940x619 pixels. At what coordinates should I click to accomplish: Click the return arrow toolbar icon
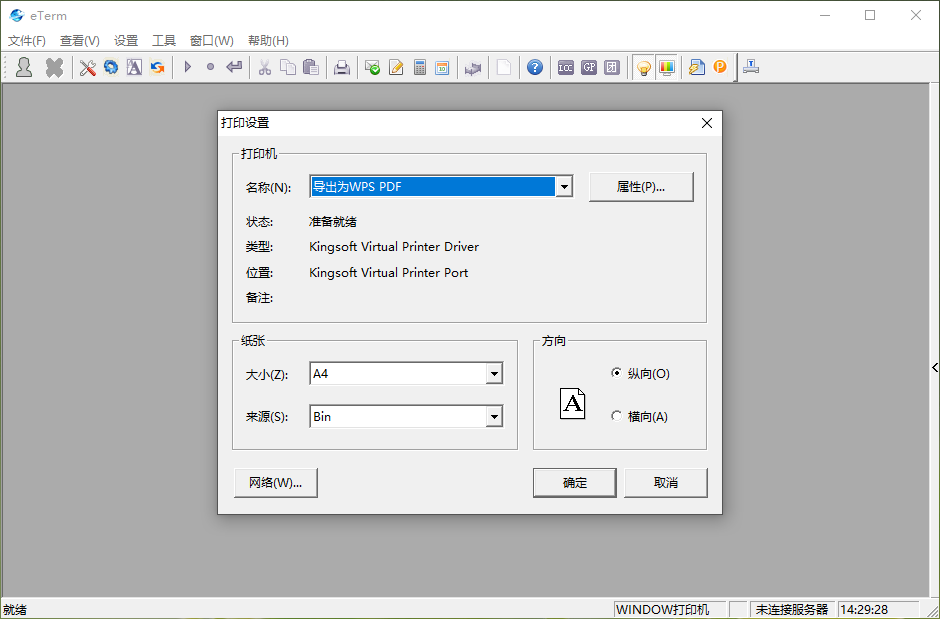(234, 67)
